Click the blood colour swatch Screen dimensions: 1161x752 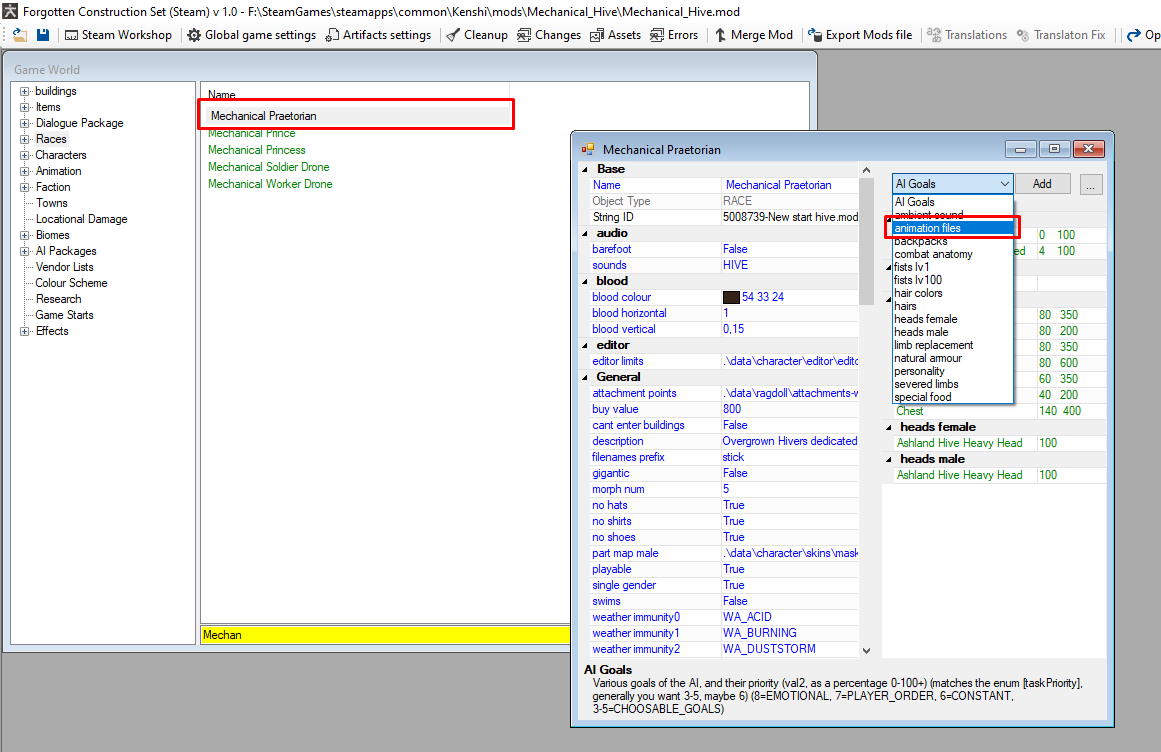click(731, 297)
